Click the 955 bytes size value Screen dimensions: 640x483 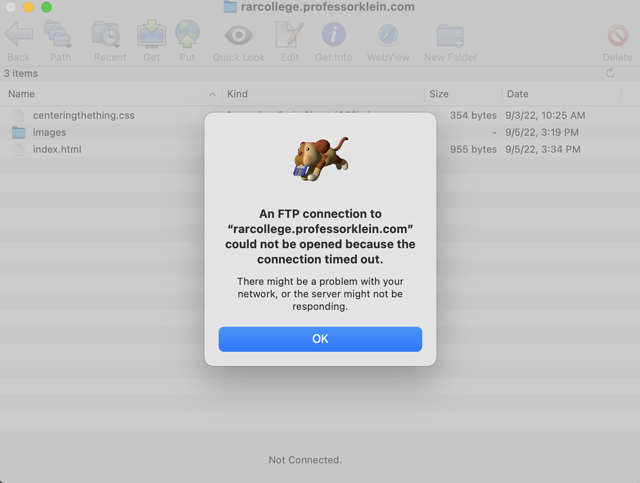coord(473,149)
